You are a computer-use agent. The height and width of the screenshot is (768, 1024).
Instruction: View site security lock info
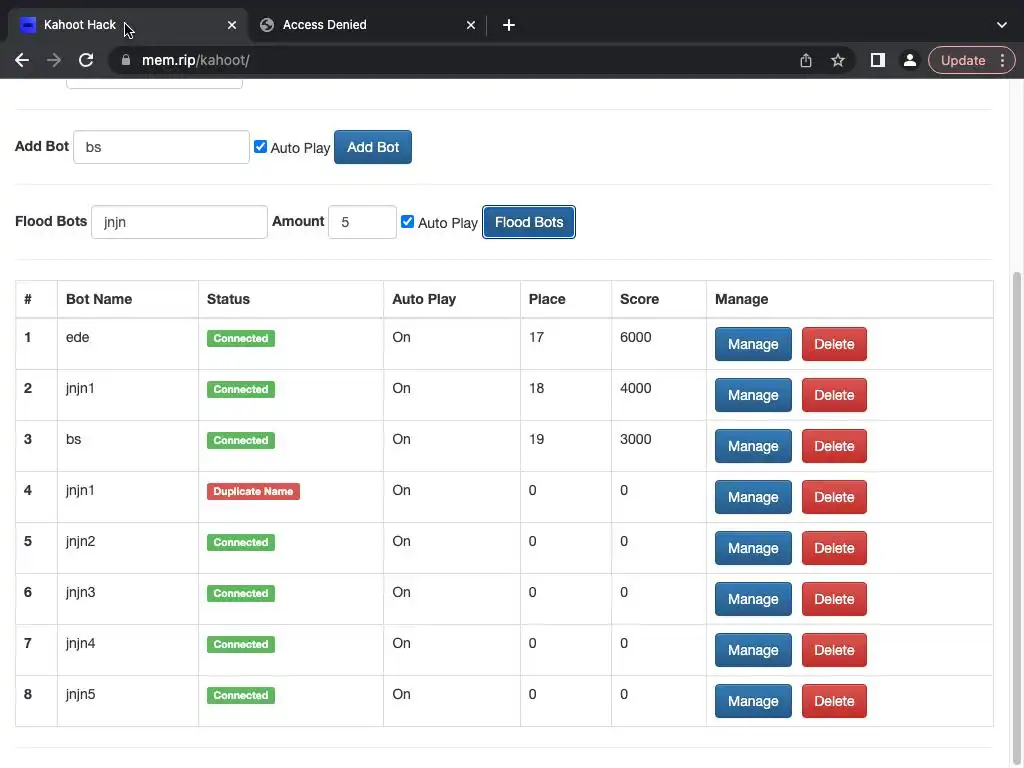click(x=126, y=61)
